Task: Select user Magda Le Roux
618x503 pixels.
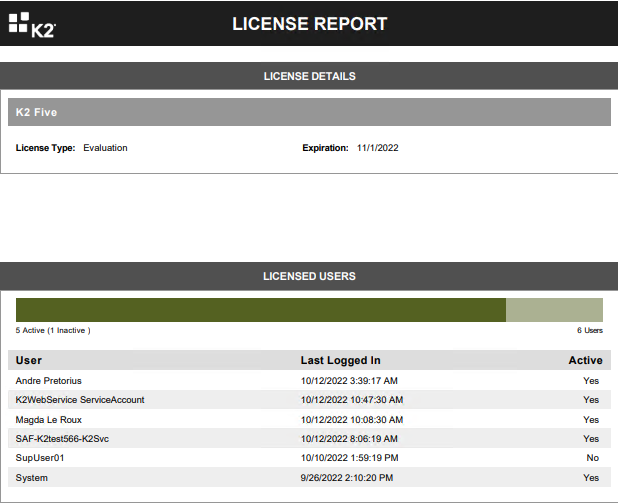Action: pos(48,420)
